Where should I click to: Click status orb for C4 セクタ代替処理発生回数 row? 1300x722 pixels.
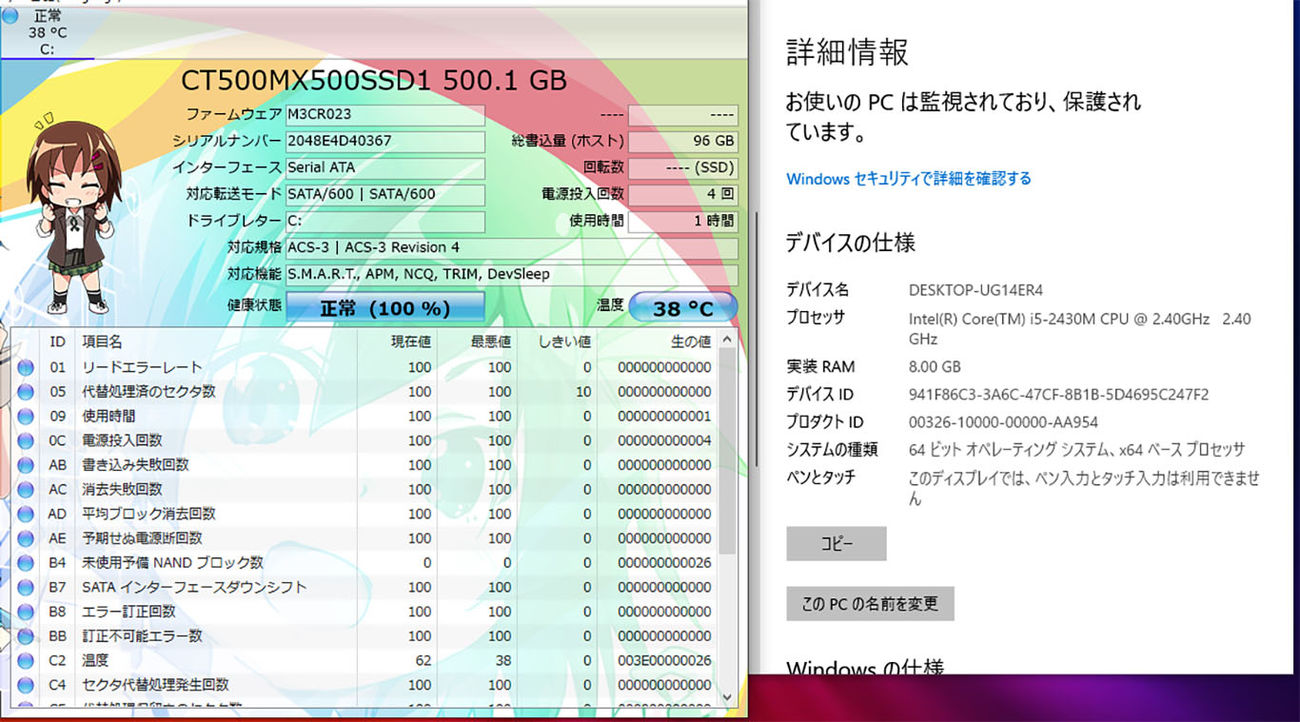point(25,685)
